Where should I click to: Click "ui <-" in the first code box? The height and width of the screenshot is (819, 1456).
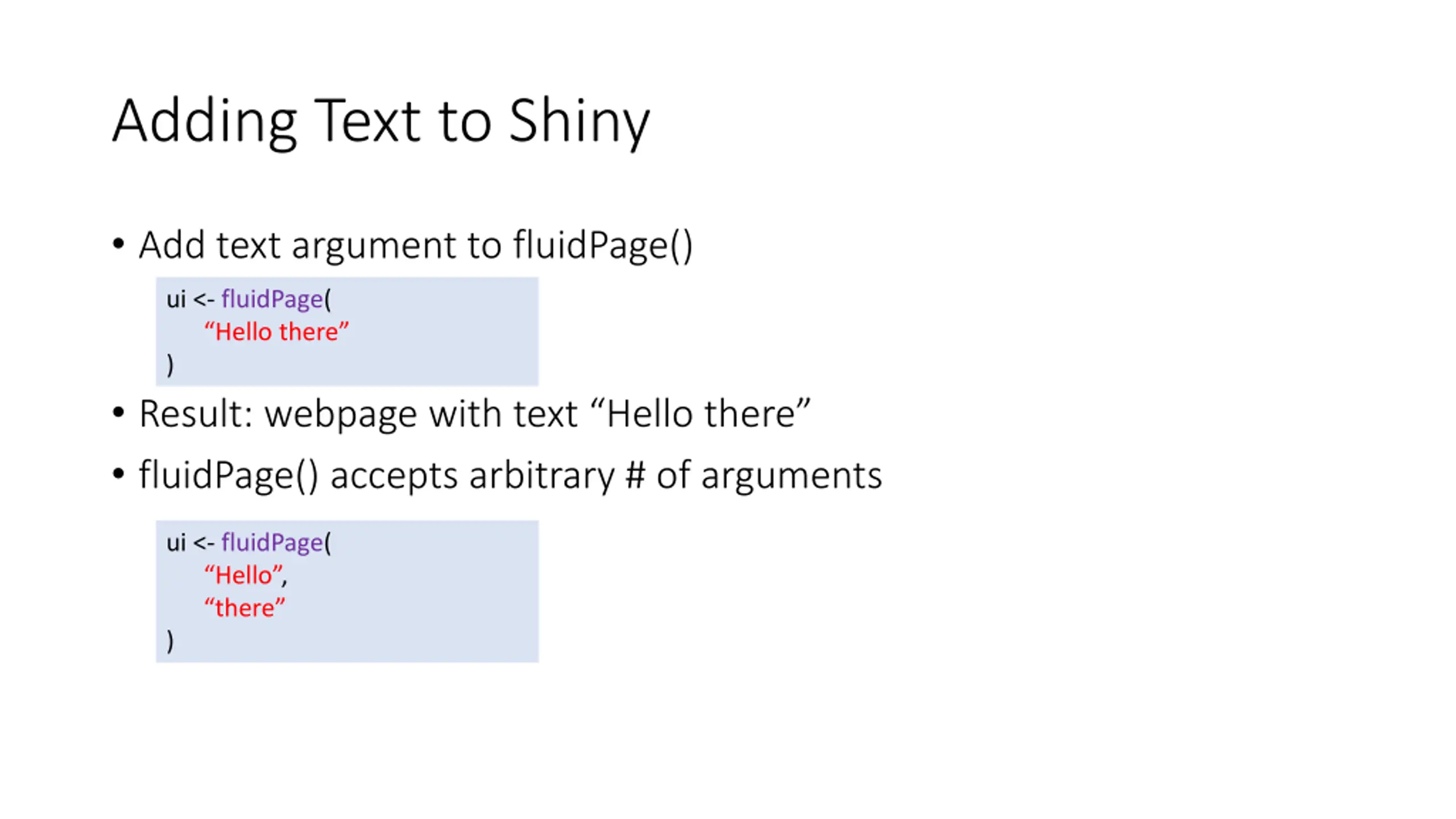[191, 299]
